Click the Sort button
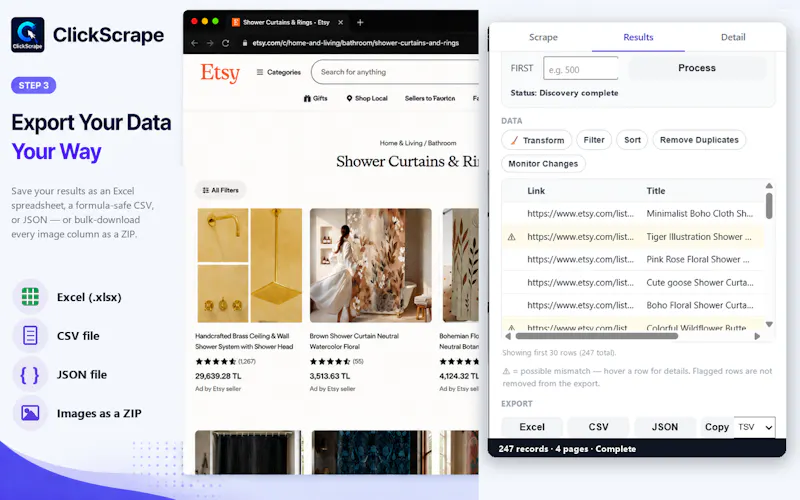The height and width of the screenshot is (500, 800). click(632, 140)
